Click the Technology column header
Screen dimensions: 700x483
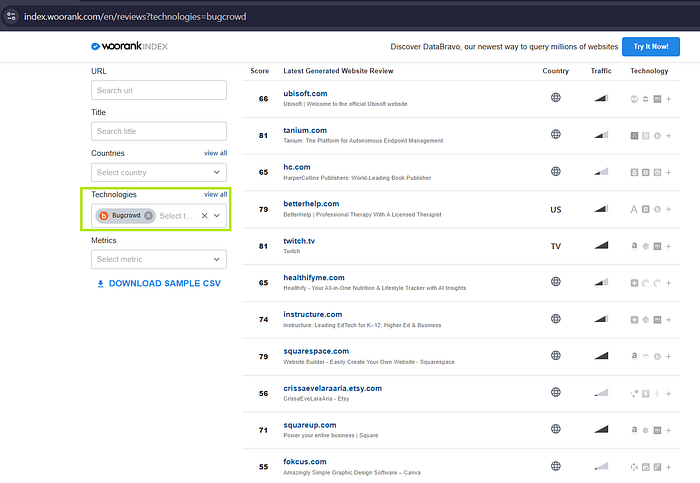click(x=649, y=71)
